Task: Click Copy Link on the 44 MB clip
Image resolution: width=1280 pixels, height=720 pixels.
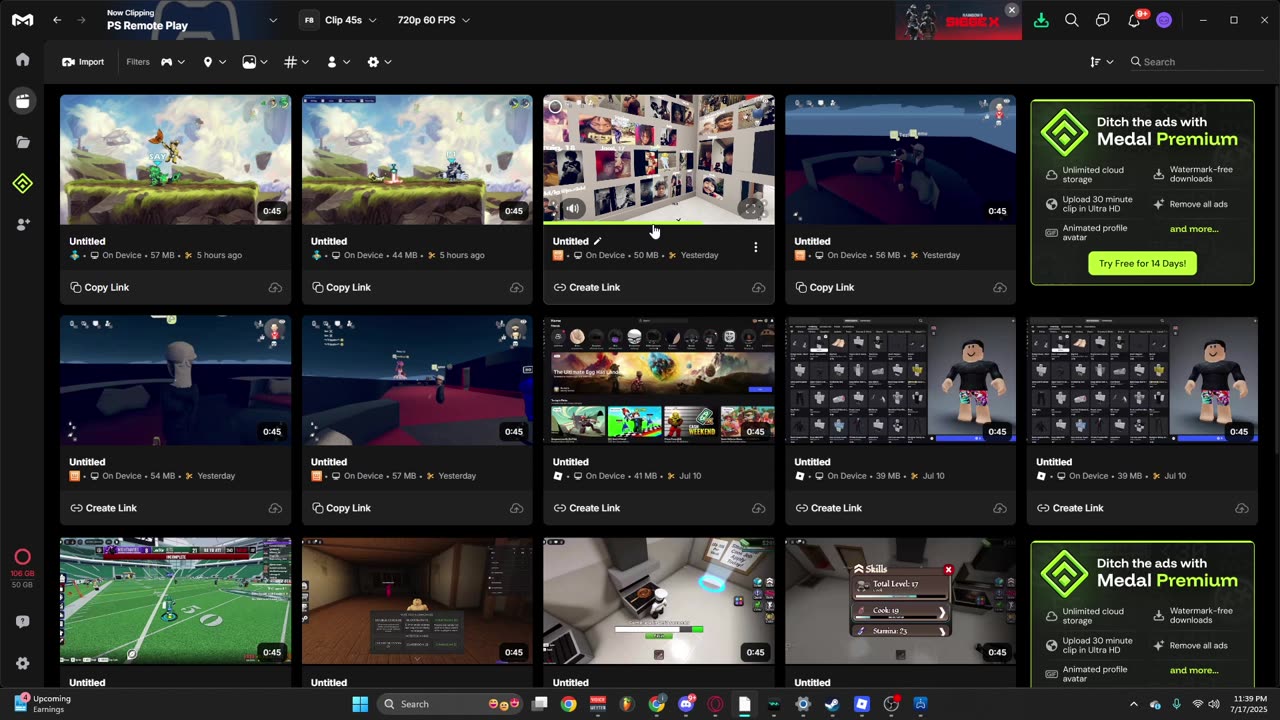Action: 341,288
